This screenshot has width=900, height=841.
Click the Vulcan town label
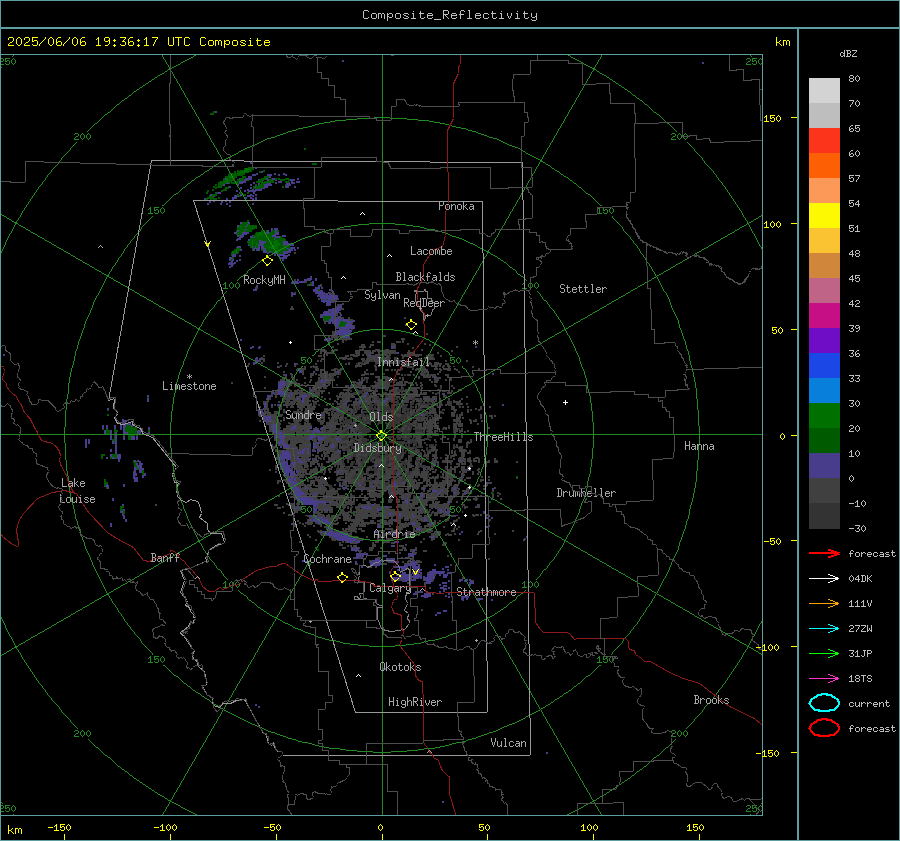coord(509,743)
